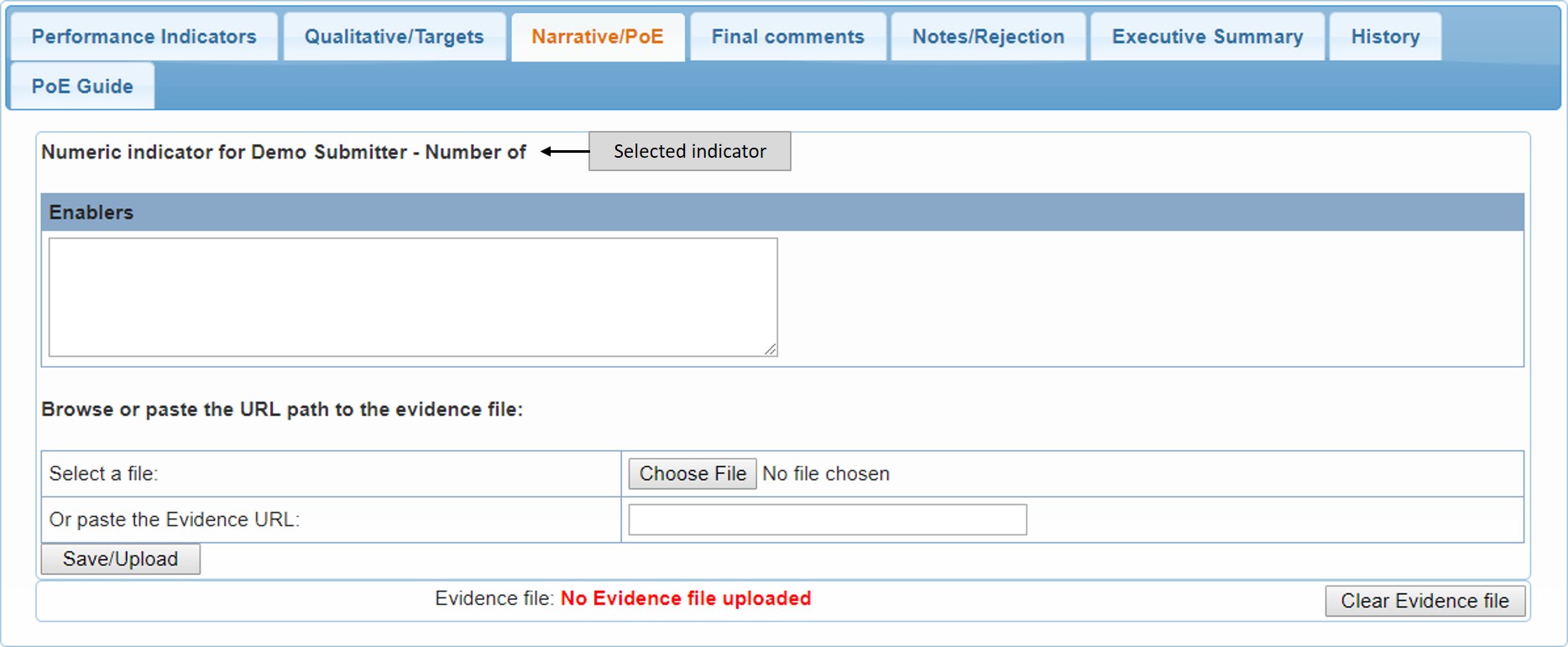Click the red 'No Evidence file uploaded' status
1568x647 pixels.
(685, 598)
